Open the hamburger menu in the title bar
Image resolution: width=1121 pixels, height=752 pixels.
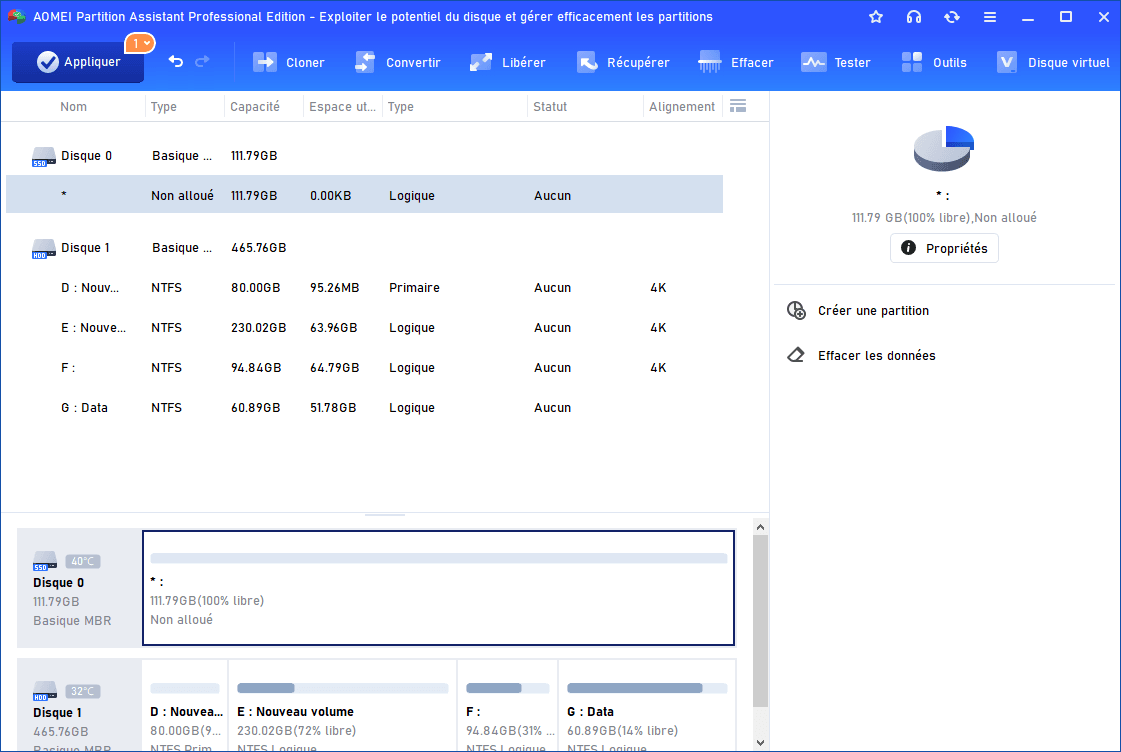[x=990, y=17]
